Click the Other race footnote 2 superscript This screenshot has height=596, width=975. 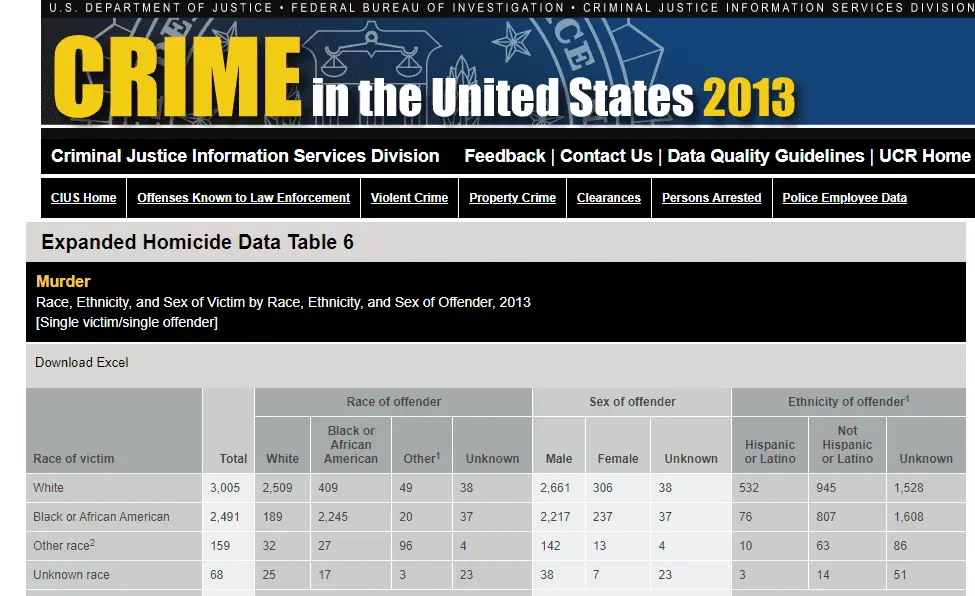(x=92, y=542)
